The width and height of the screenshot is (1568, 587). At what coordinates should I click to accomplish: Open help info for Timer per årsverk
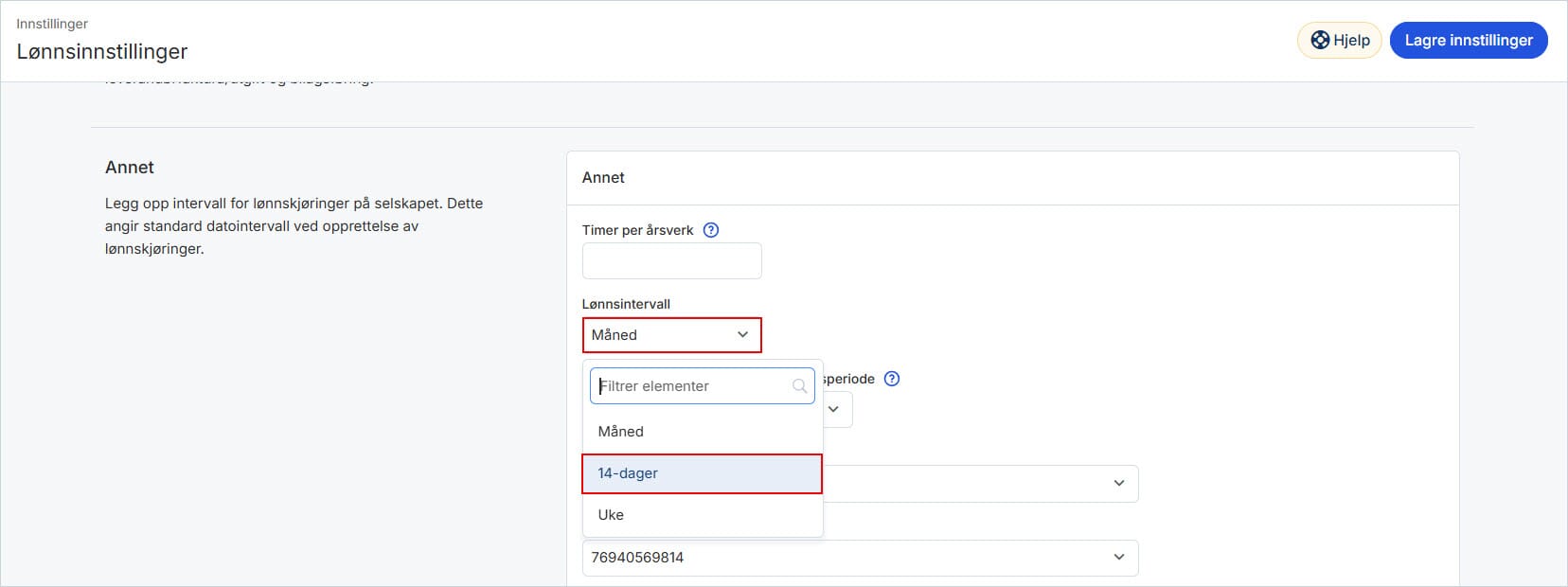[711, 230]
